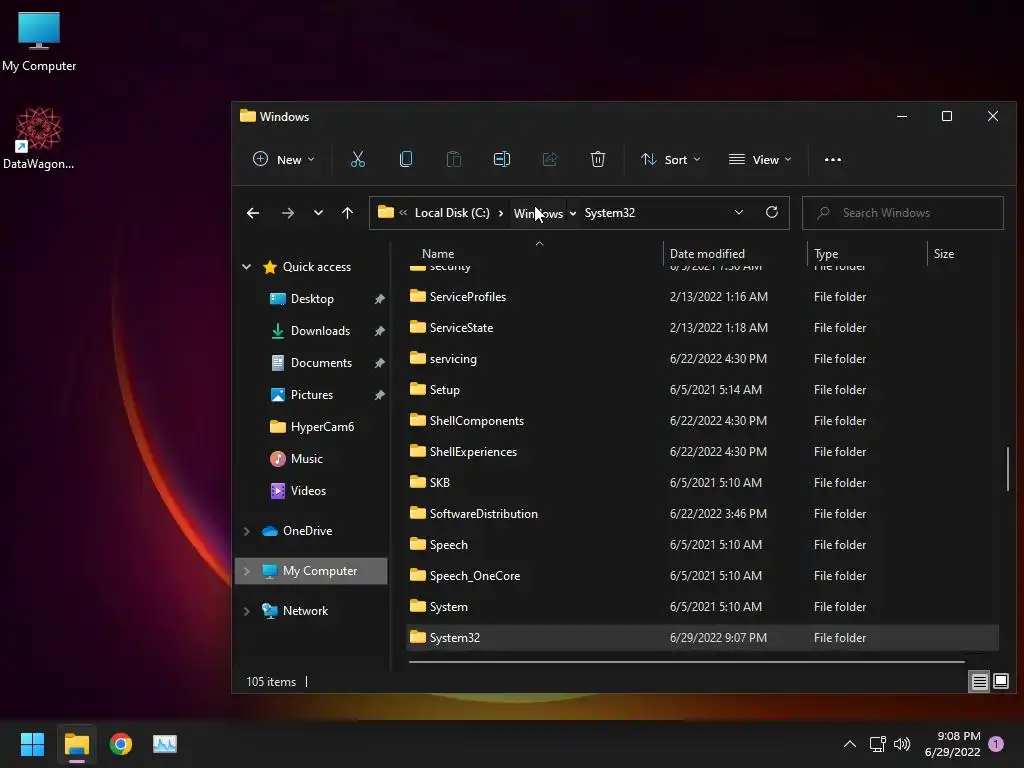Click pin icon beside Downloads
Screen dimensions: 1024x768
click(379, 331)
